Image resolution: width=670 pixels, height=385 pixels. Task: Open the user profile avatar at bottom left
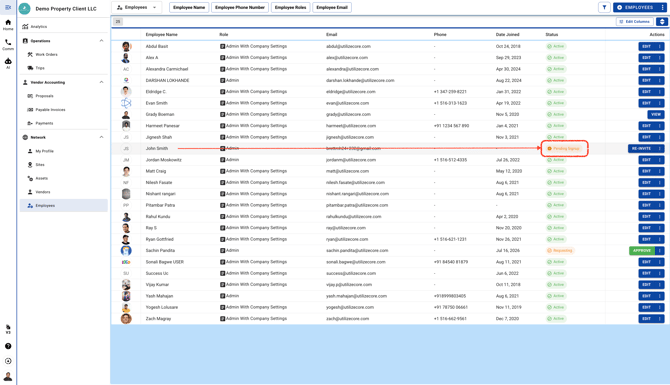tap(8, 376)
